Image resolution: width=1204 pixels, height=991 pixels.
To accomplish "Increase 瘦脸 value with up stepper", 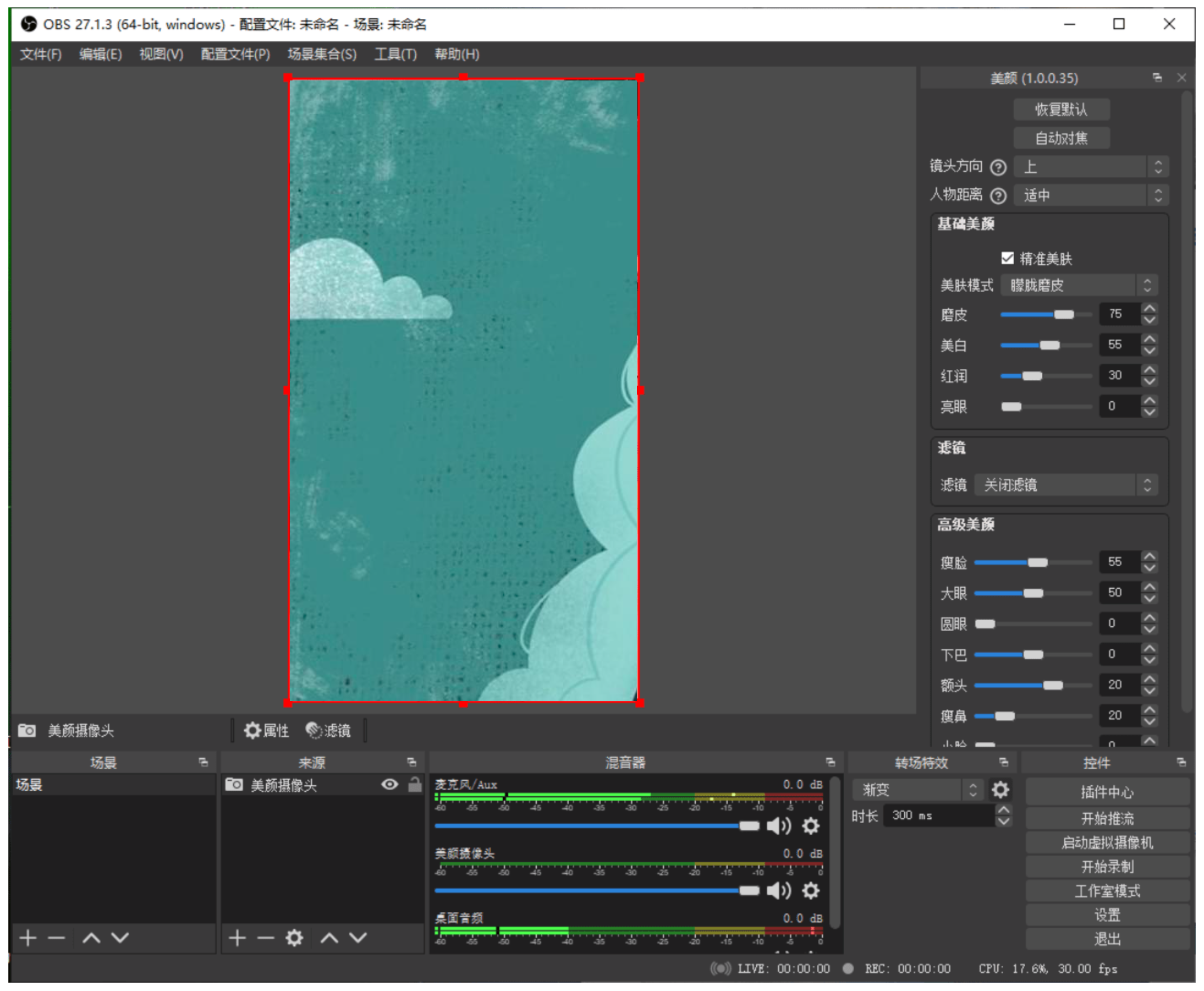I will (1149, 557).
